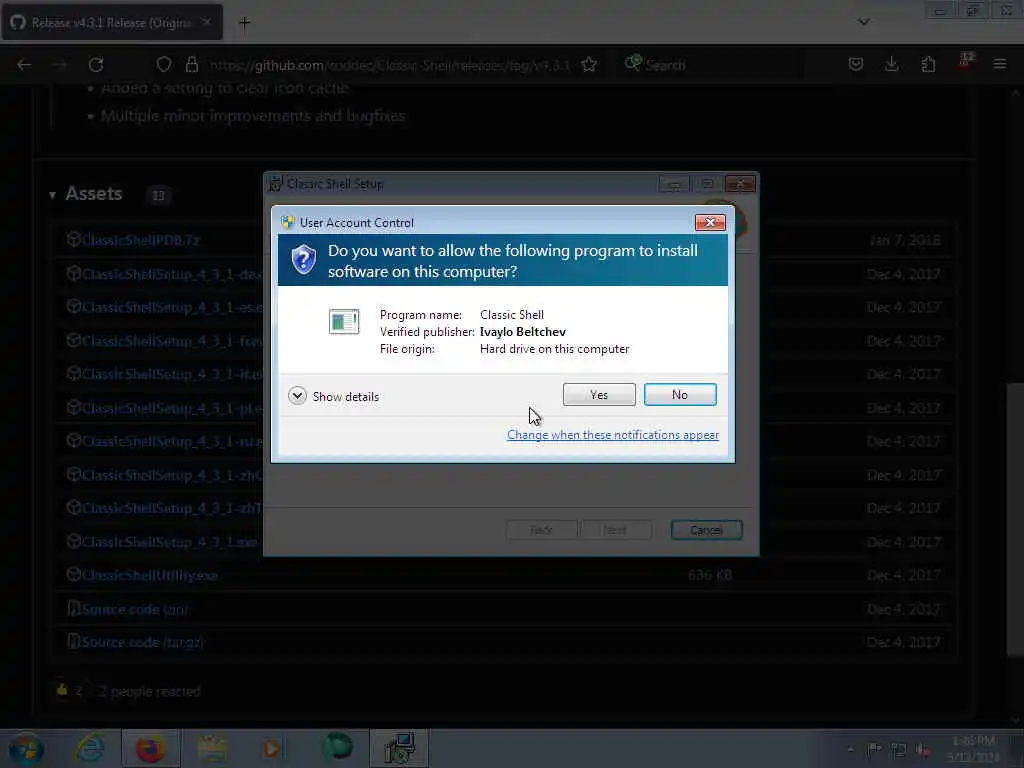
Task: Click Back button in Classic Shell Setup
Action: tap(541, 530)
